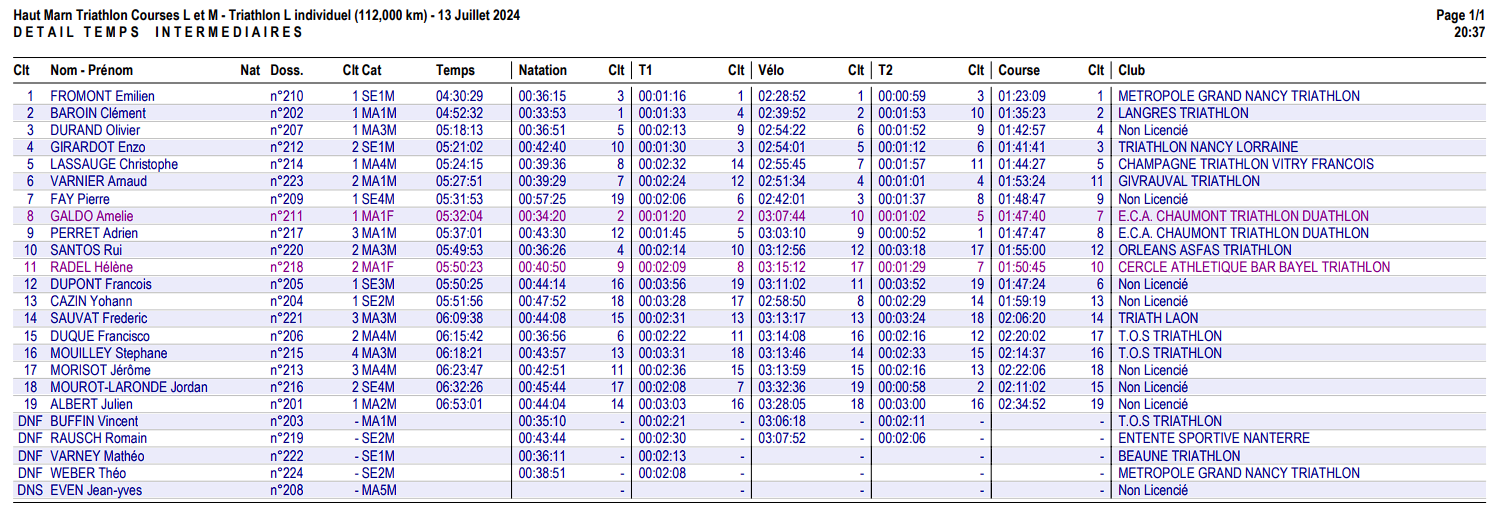Image resolution: width=1497 pixels, height=513 pixels.
Task: Click the Doss. column header
Action: pos(287,70)
